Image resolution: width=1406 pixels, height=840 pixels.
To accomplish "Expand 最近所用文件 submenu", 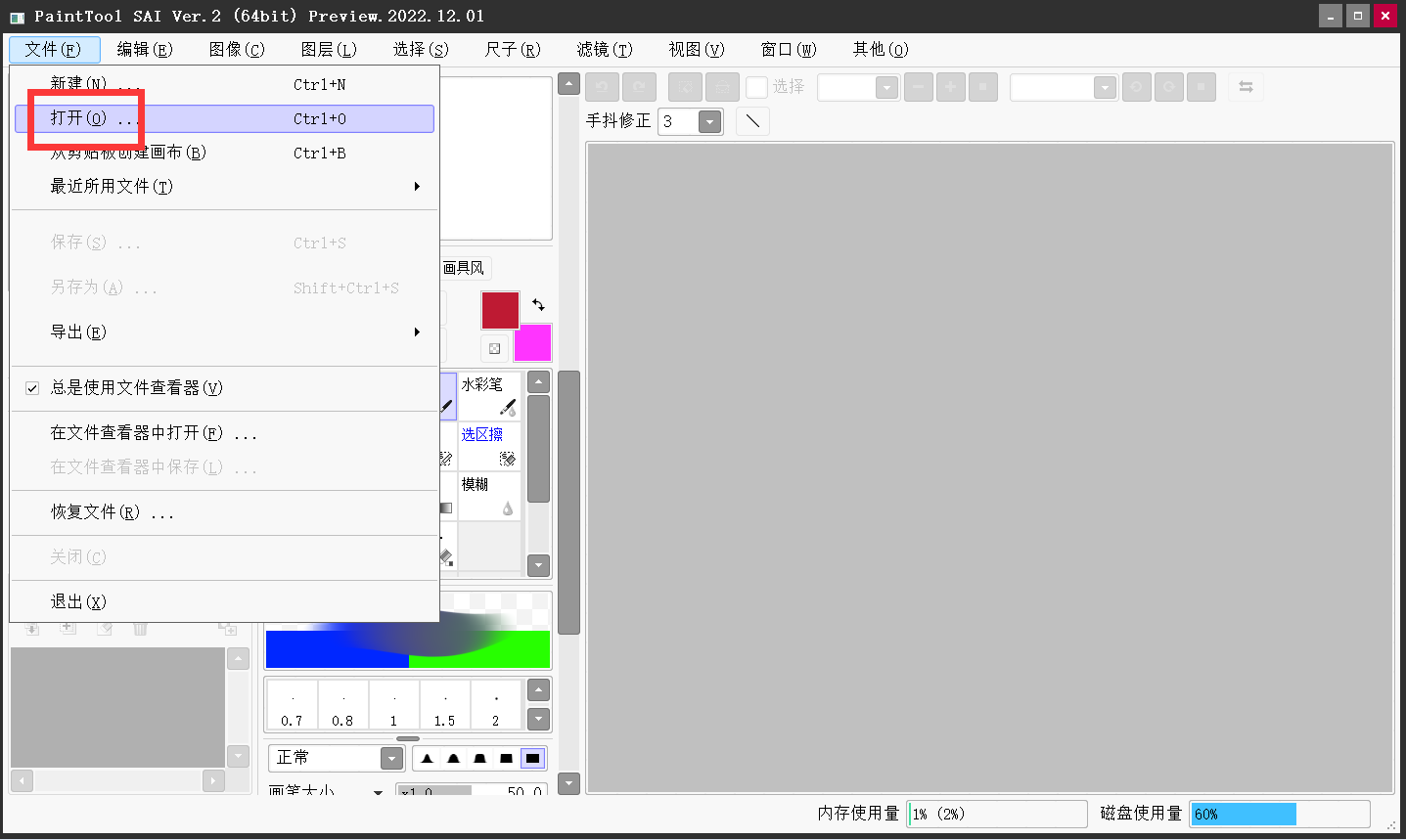I will coord(223,187).
